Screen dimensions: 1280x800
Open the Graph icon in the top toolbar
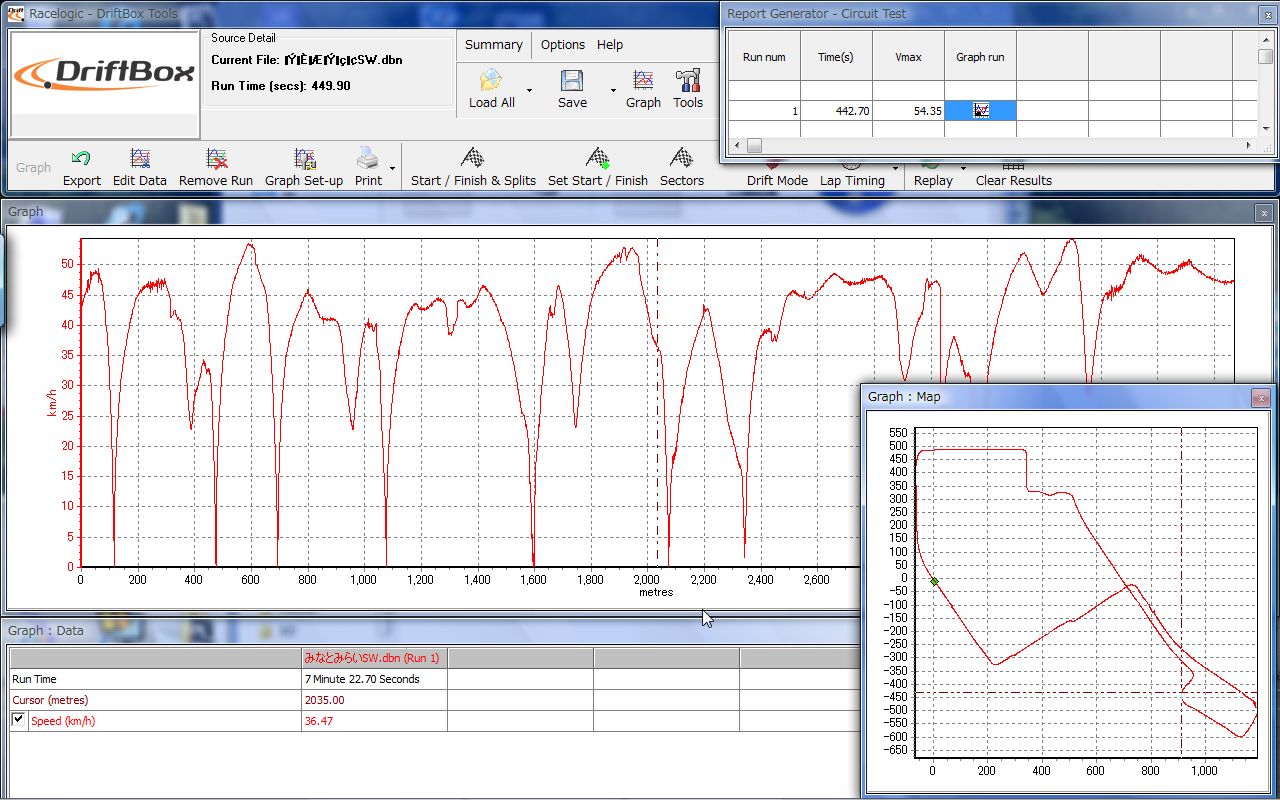(x=643, y=81)
